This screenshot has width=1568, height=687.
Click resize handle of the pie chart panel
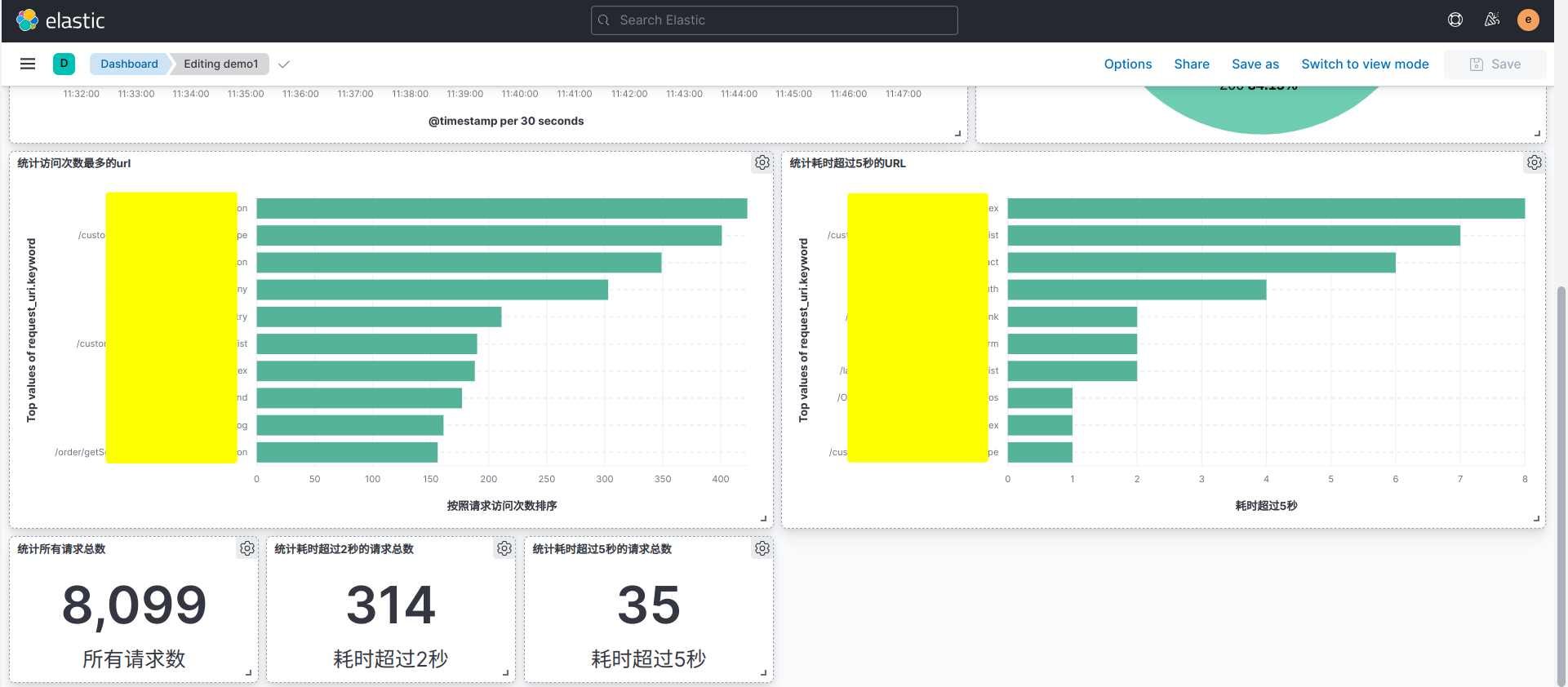click(1537, 133)
